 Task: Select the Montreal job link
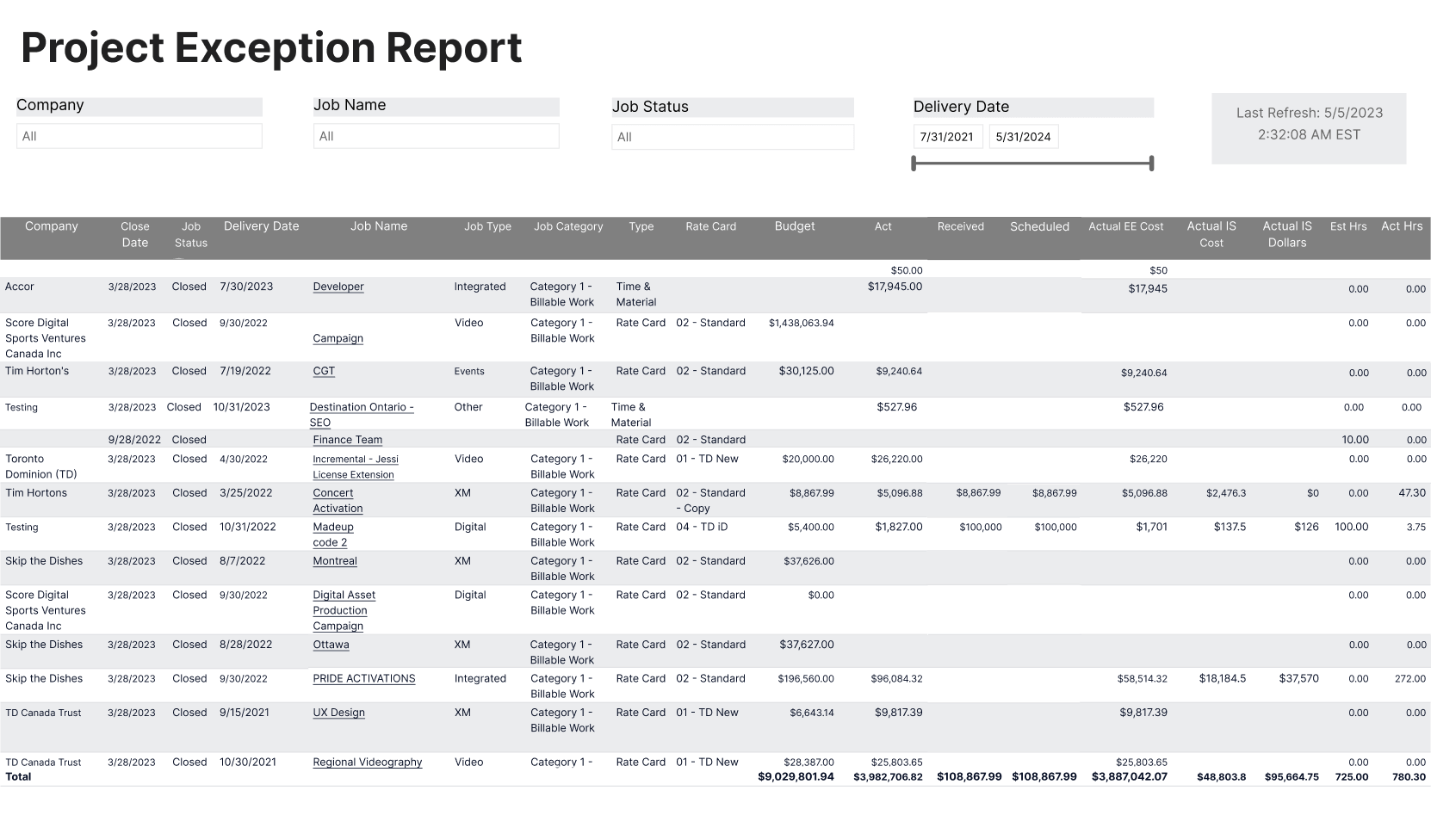pos(334,560)
